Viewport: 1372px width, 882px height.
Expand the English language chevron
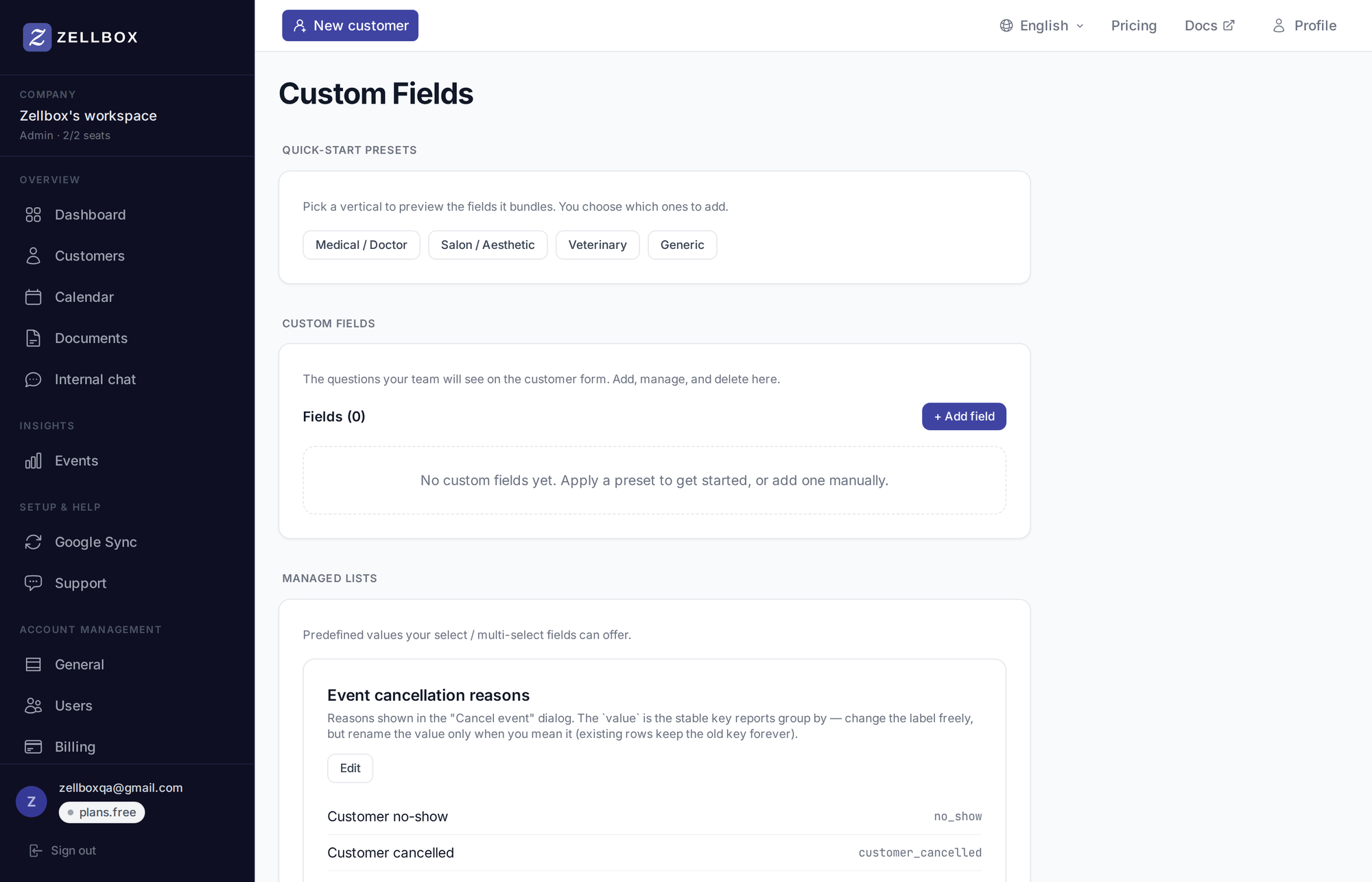1080,26
